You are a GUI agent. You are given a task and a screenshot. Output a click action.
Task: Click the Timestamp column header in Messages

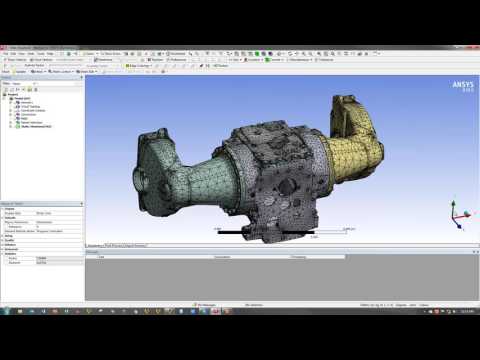tap(298, 257)
